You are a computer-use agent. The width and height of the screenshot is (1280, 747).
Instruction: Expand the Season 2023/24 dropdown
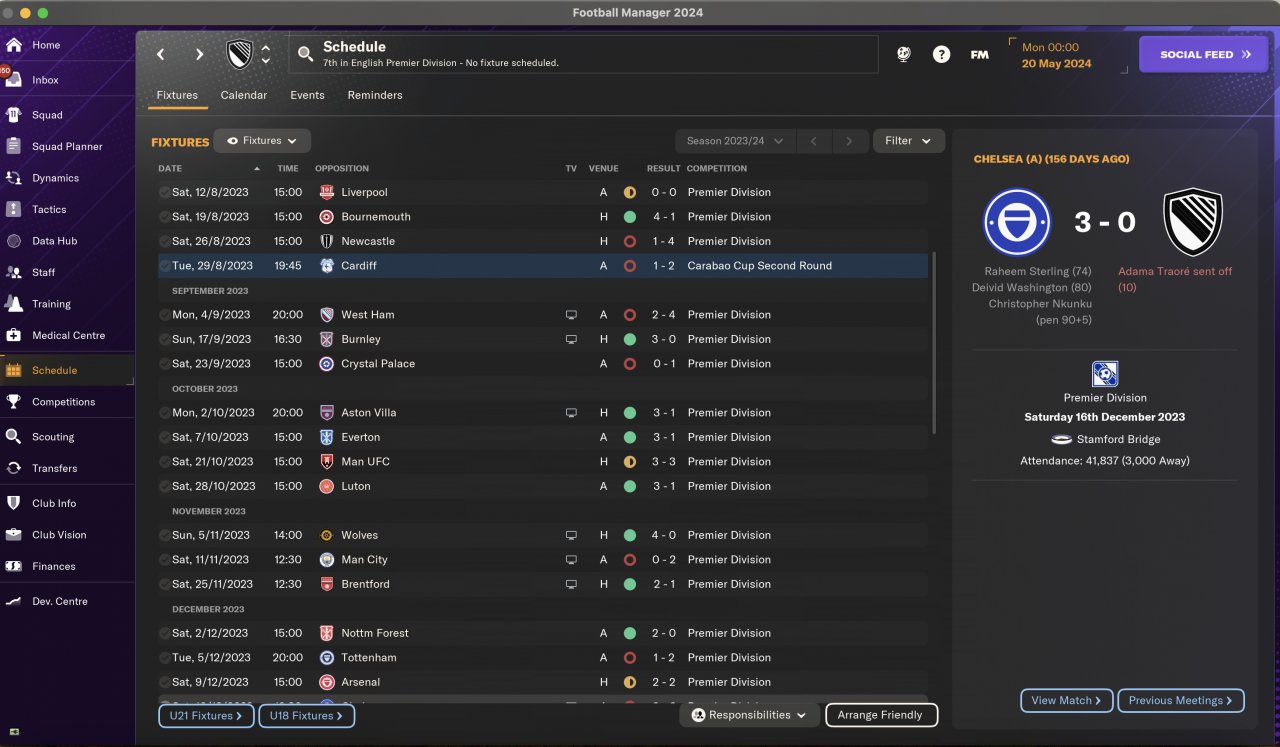click(735, 141)
